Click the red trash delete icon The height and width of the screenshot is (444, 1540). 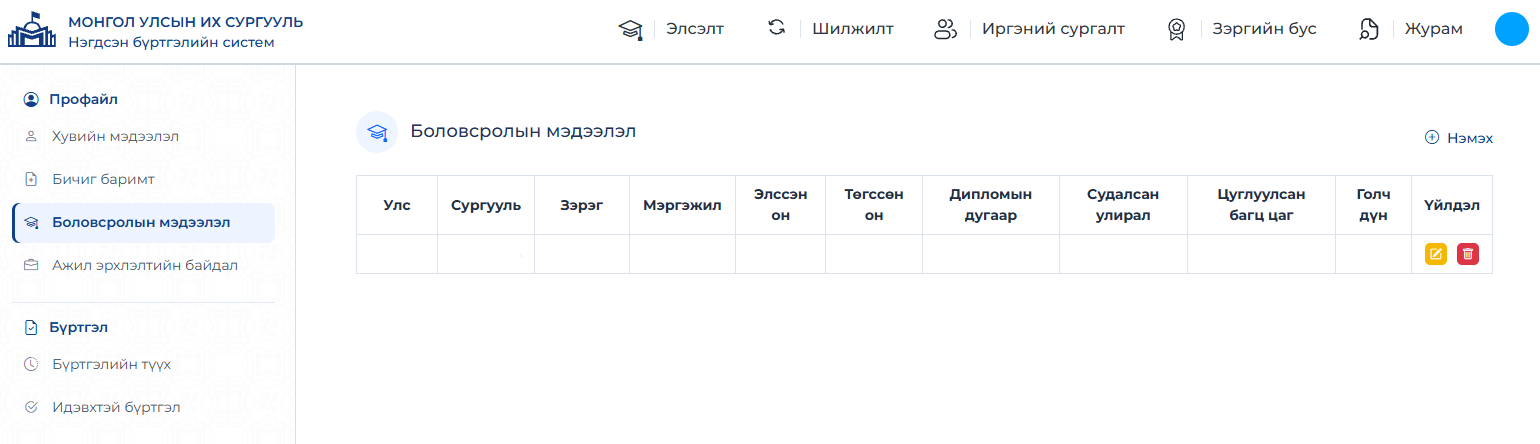(x=1468, y=254)
